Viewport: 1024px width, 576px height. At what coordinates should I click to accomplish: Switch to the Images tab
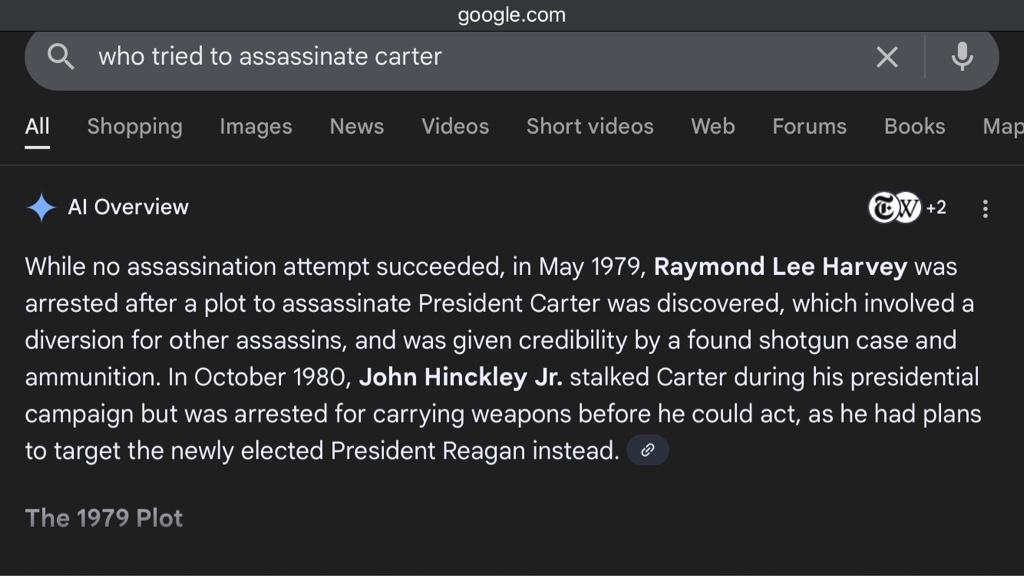255,126
